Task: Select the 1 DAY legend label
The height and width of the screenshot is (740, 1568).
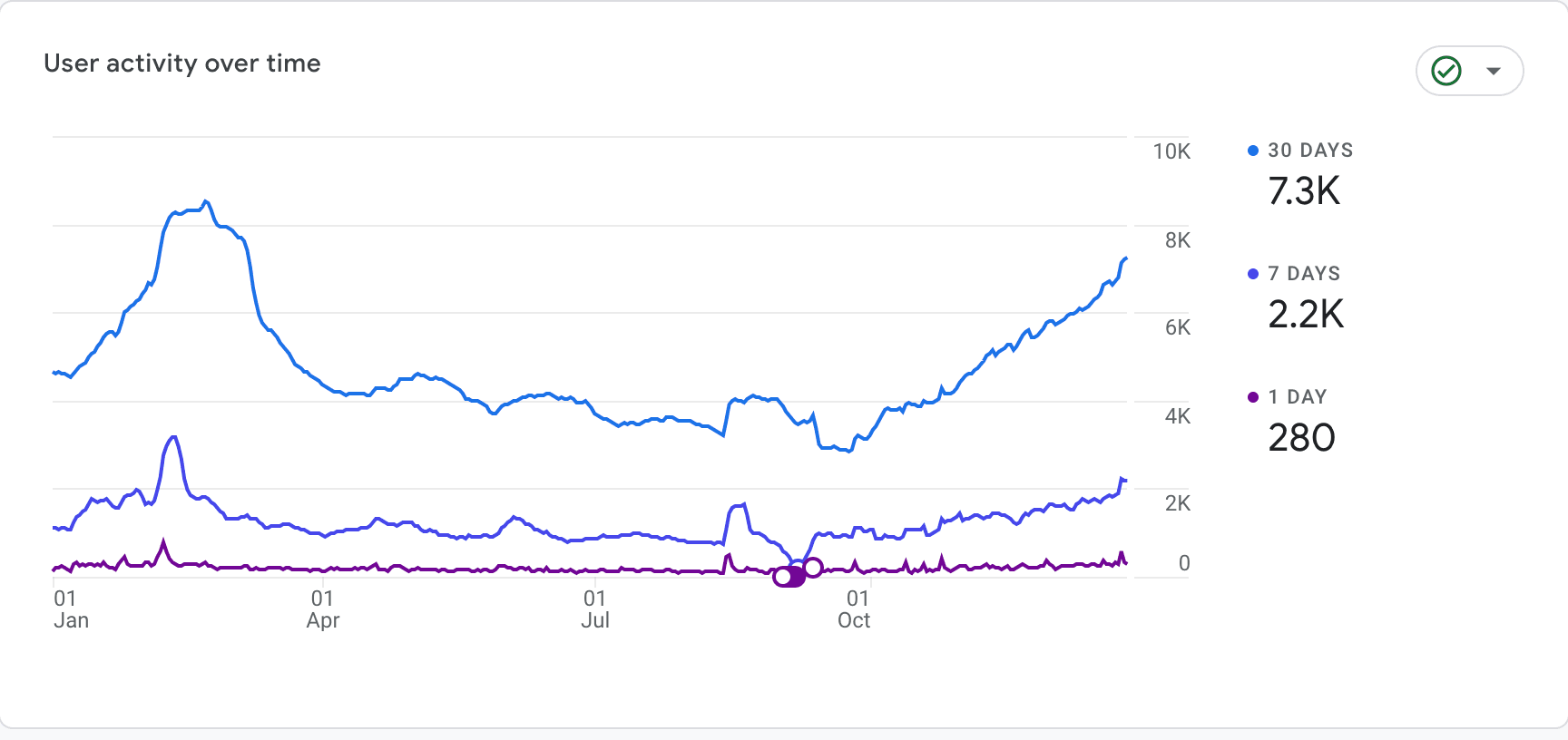Action: coord(1298,397)
